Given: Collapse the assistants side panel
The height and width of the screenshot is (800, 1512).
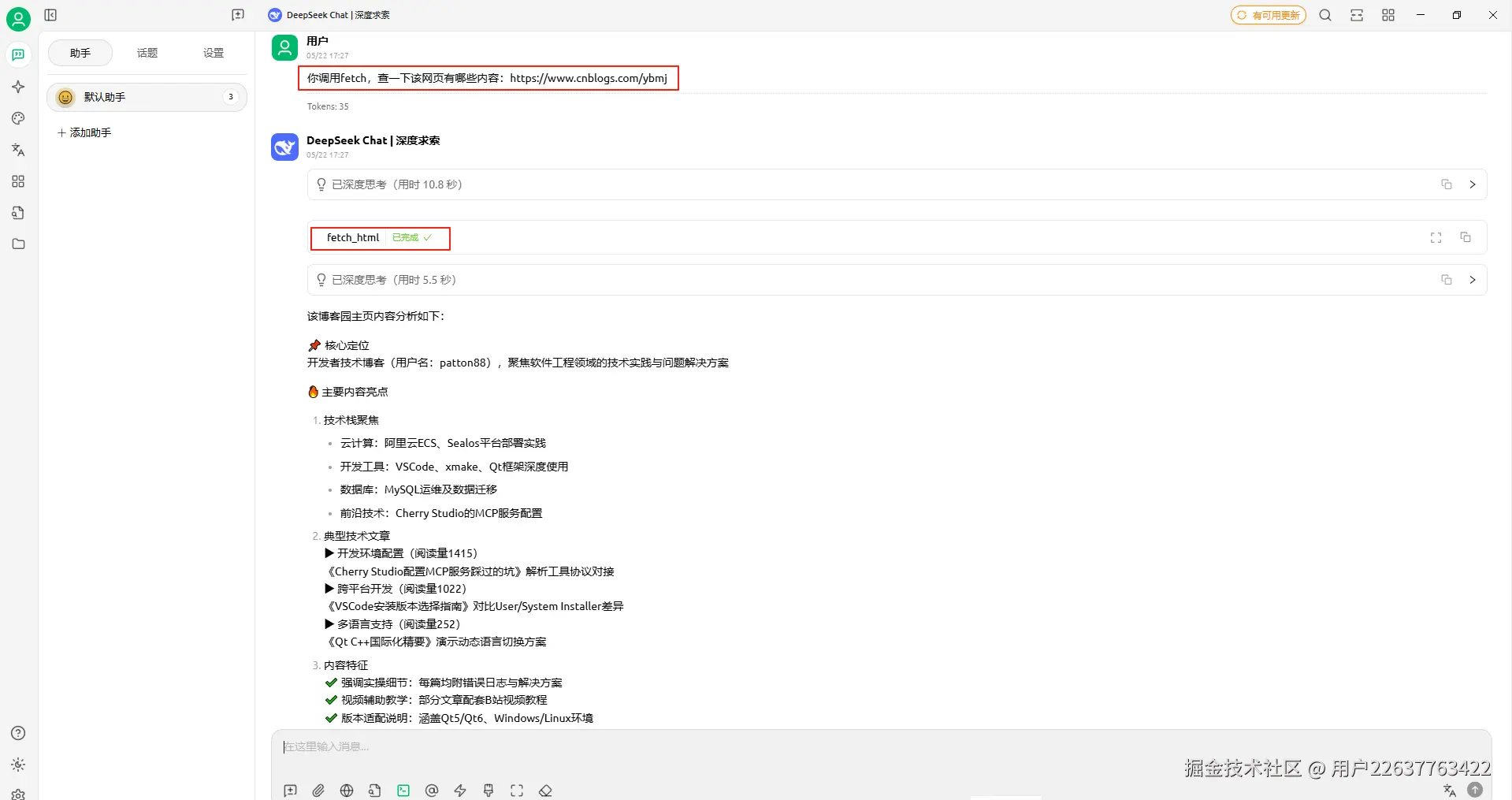Looking at the screenshot, I should pos(50,15).
